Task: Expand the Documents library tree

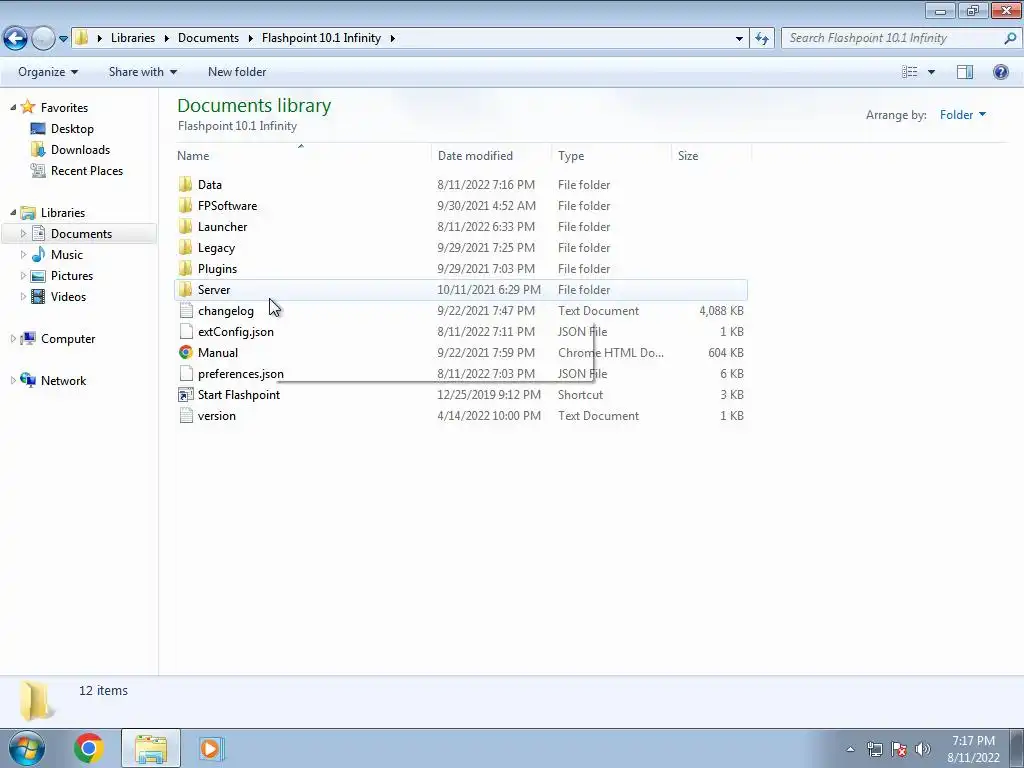Action: tap(24, 233)
